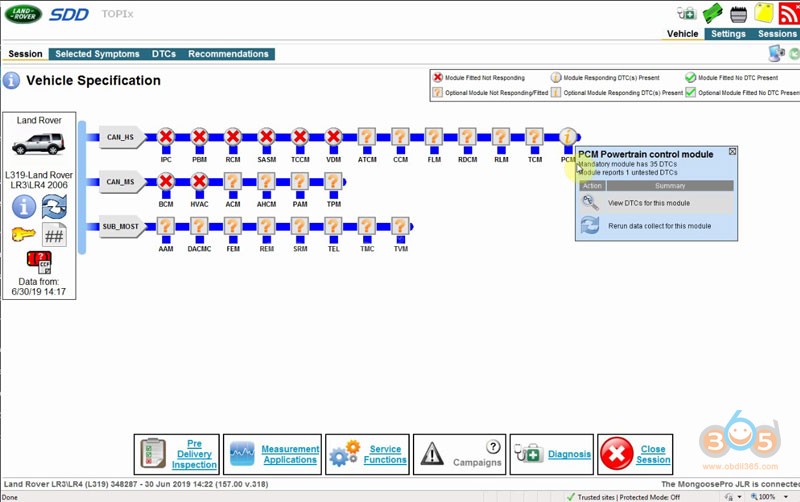
Task: Click the VDM module icon
Action: tap(334, 137)
